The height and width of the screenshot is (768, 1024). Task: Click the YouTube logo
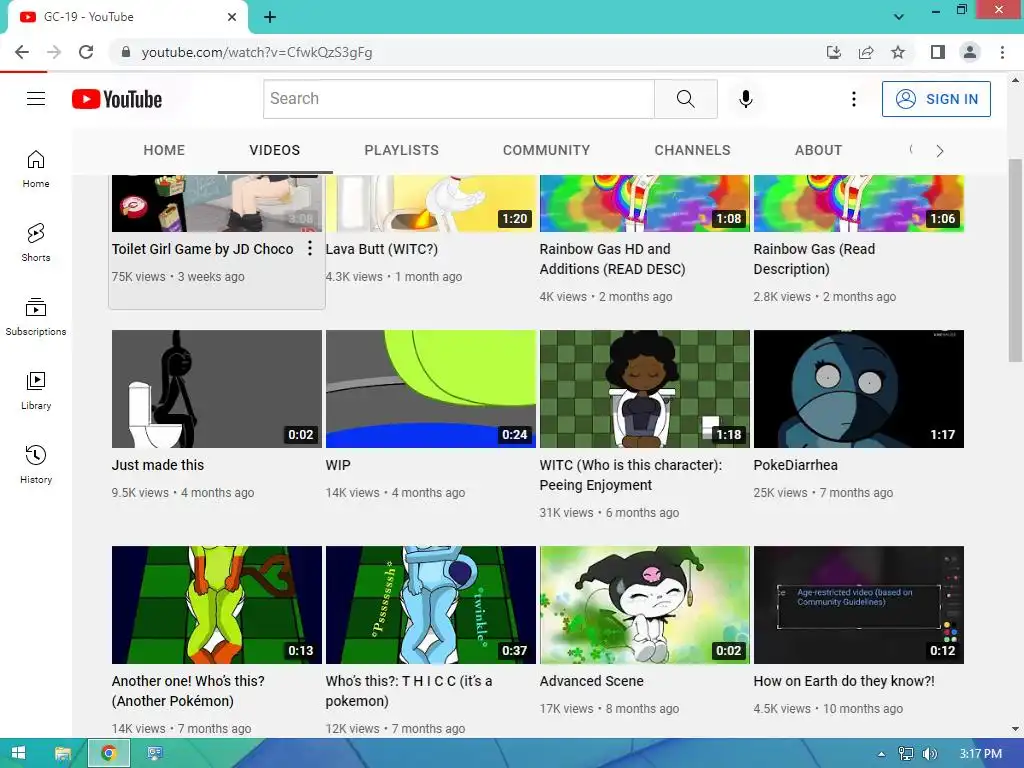(117, 99)
